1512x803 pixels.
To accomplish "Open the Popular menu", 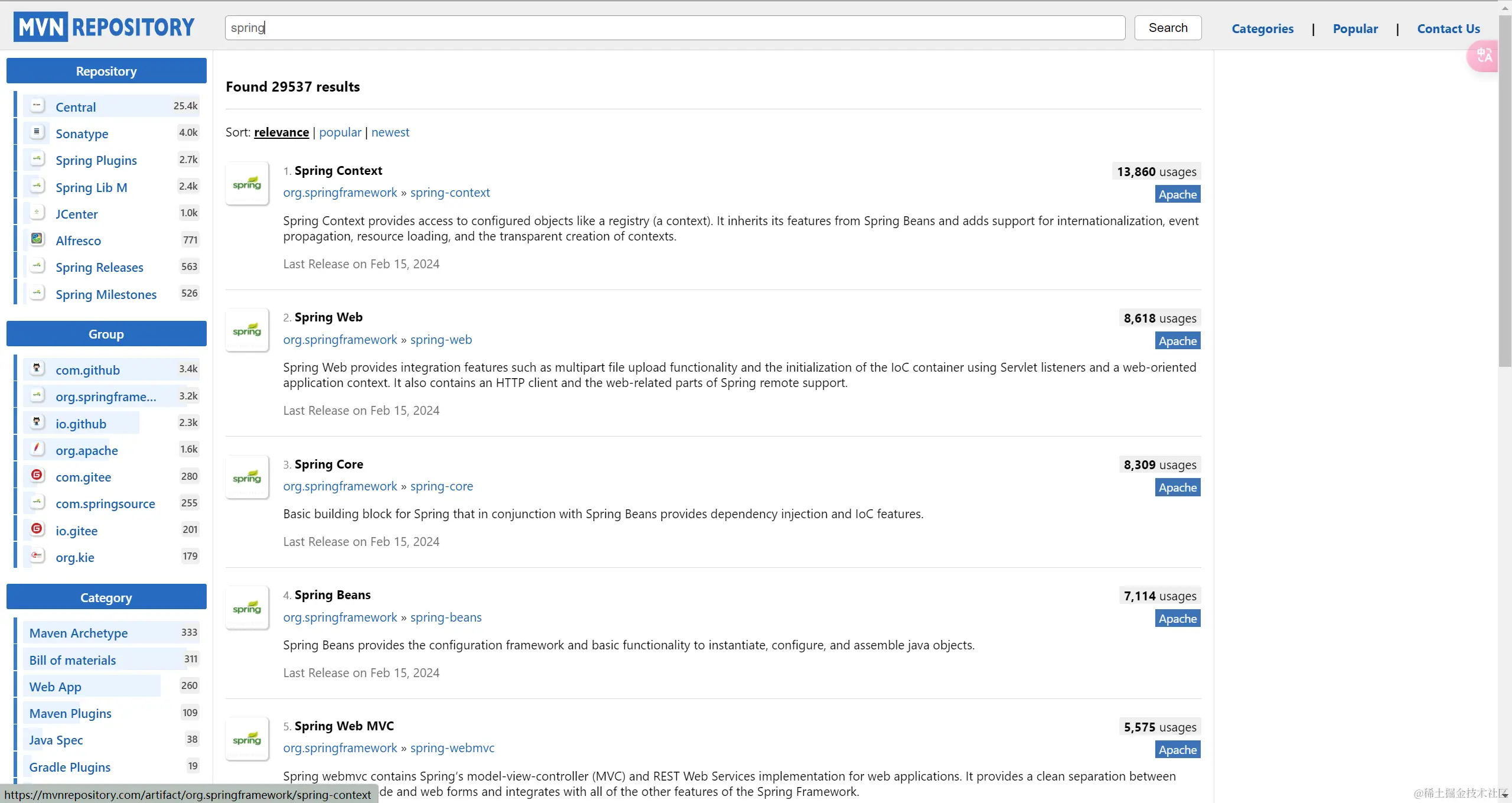I will (1355, 28).
